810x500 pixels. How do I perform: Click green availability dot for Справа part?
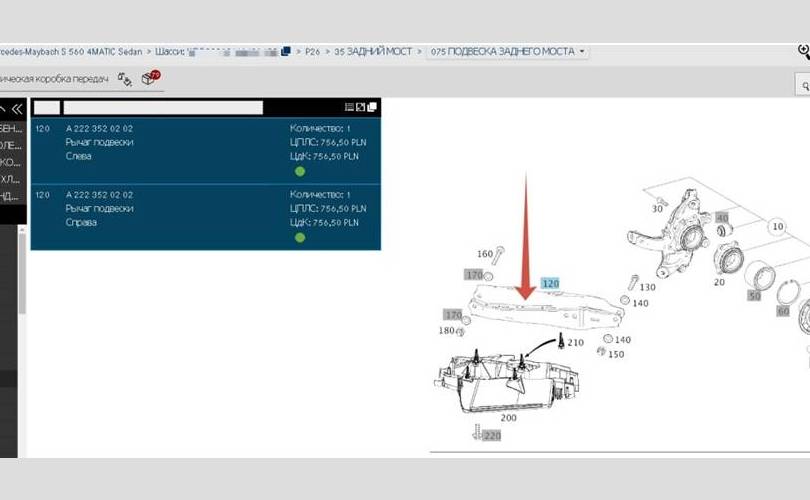pos(299,237)
